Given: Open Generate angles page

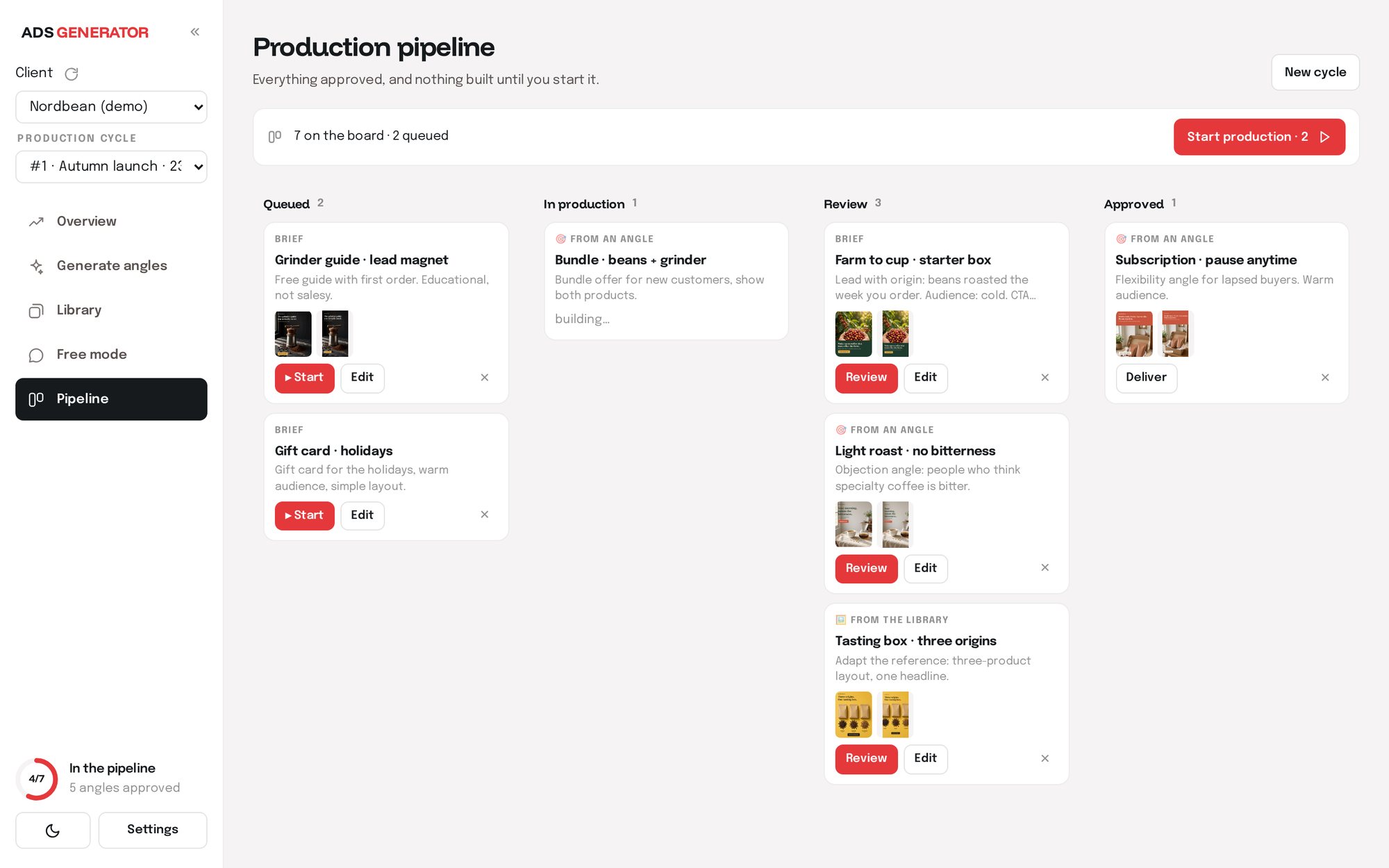Looking at the screenshot, I should [111, 266].
